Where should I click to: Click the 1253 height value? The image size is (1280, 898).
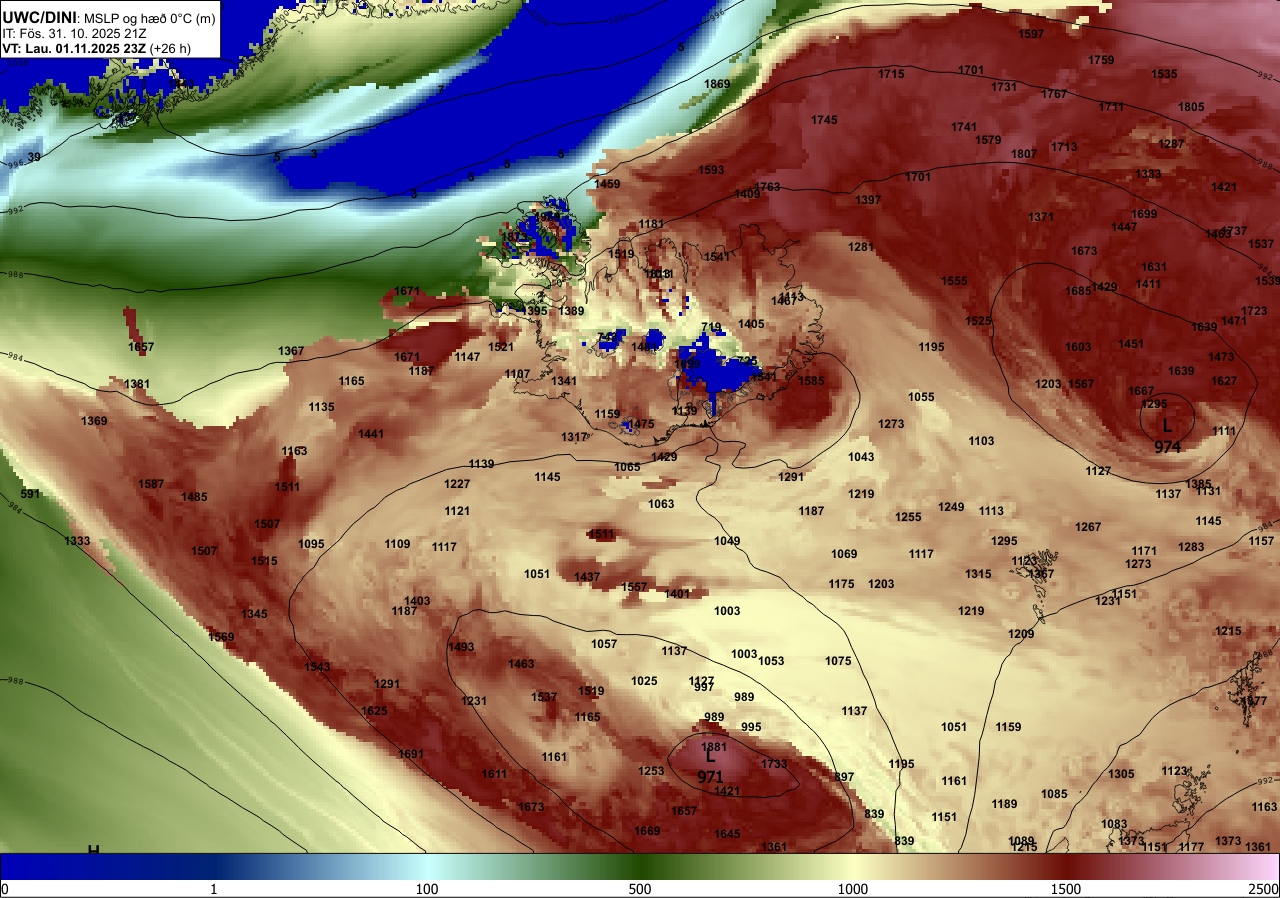click(x=651, y=771)
